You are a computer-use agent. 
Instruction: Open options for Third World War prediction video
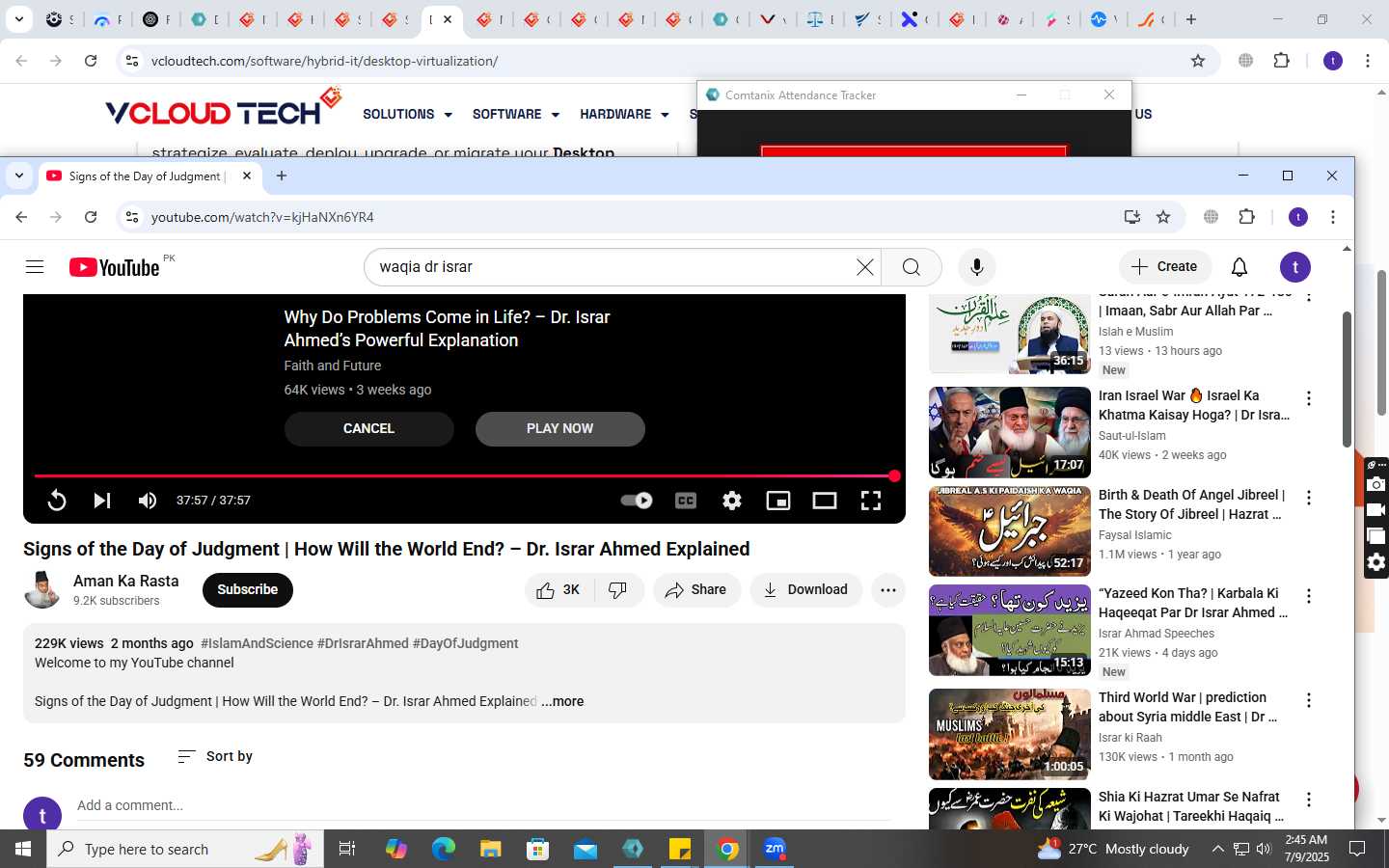point(1309,700)
